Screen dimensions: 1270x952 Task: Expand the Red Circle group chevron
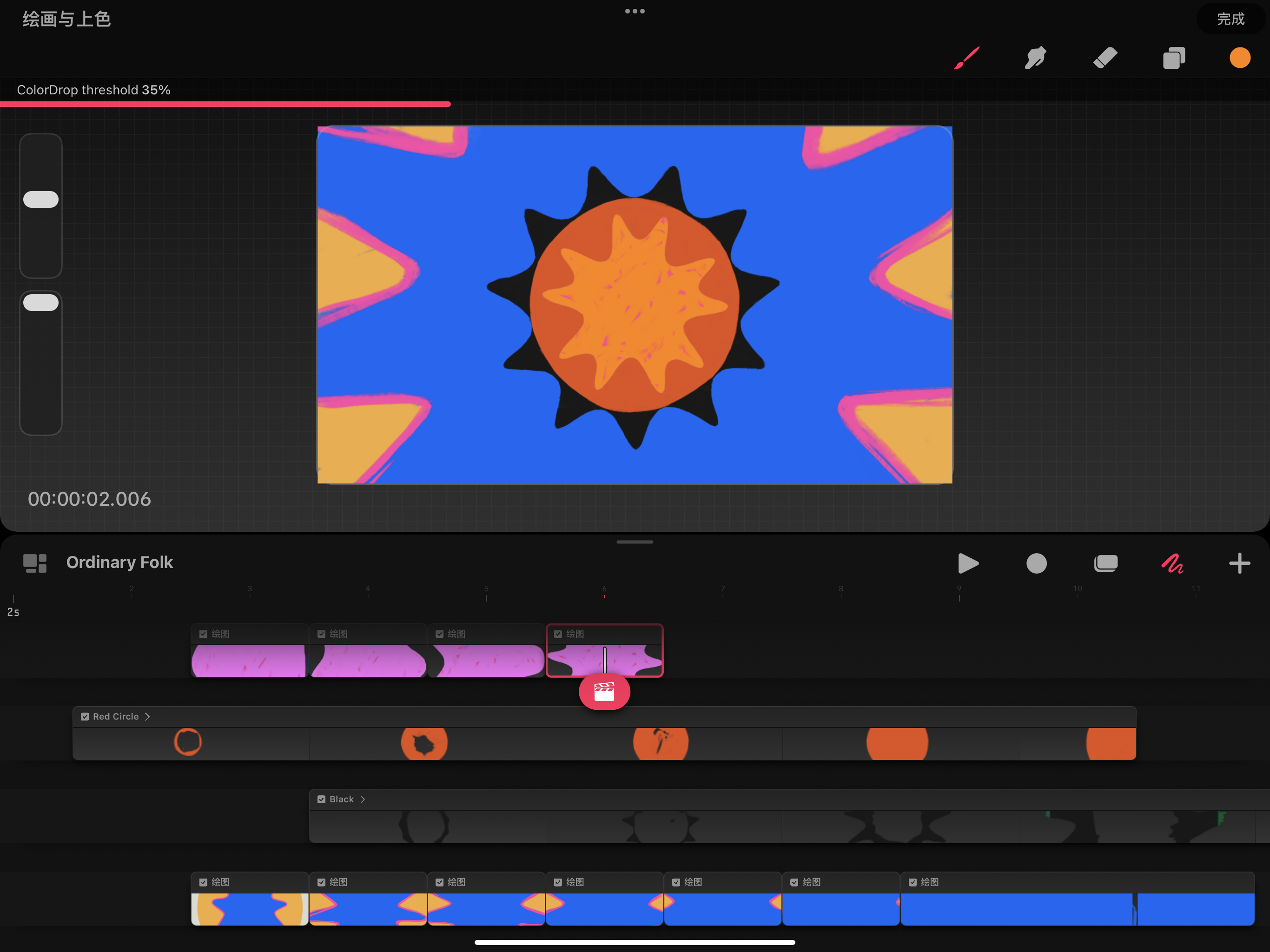(147, 717)
